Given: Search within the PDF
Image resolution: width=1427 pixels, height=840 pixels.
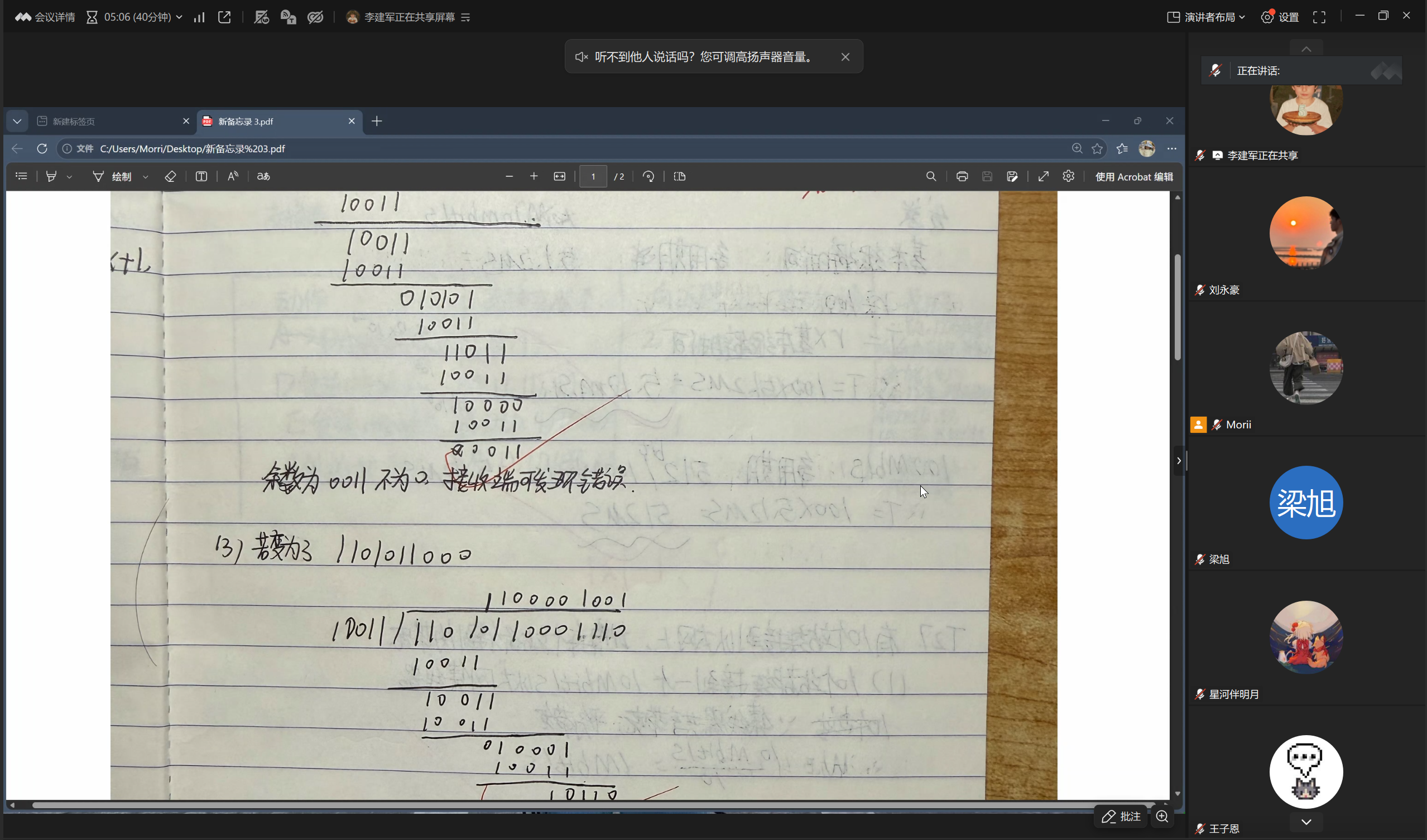Looking at the screenshot, I should (931, 176).
